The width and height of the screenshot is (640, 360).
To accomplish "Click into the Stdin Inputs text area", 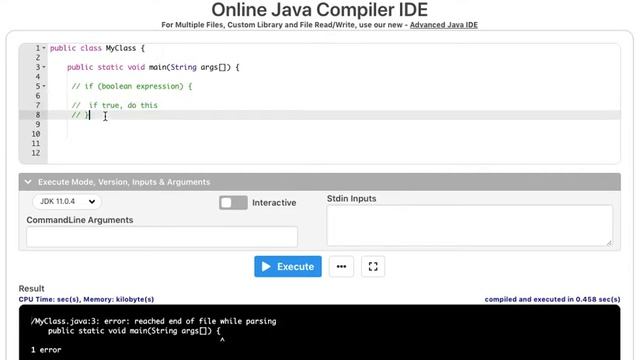I will pyautogui.click(x=470, y=225).
